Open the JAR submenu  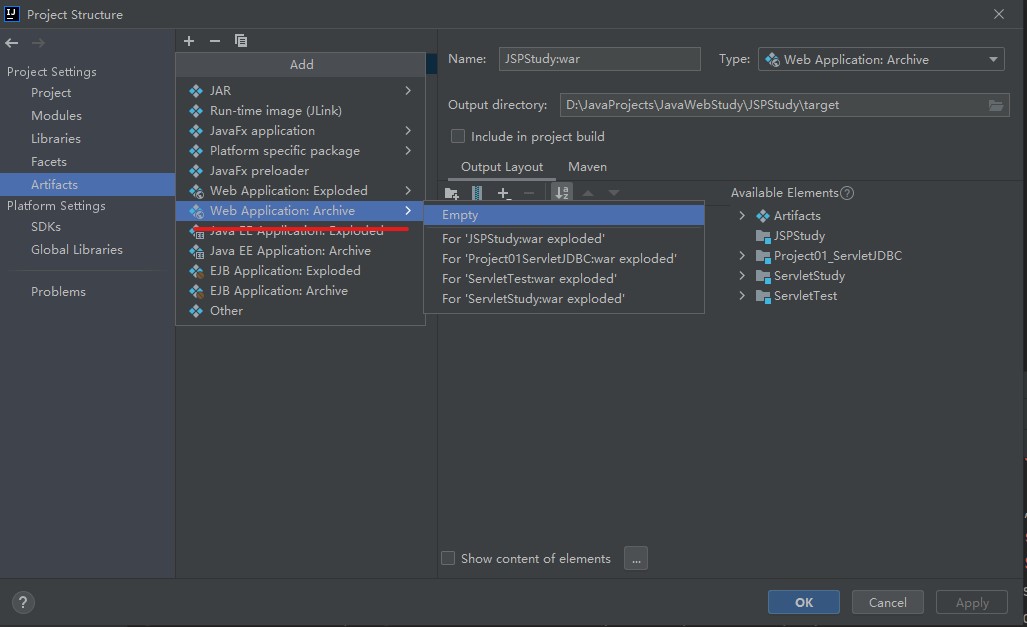pos(301,90)
